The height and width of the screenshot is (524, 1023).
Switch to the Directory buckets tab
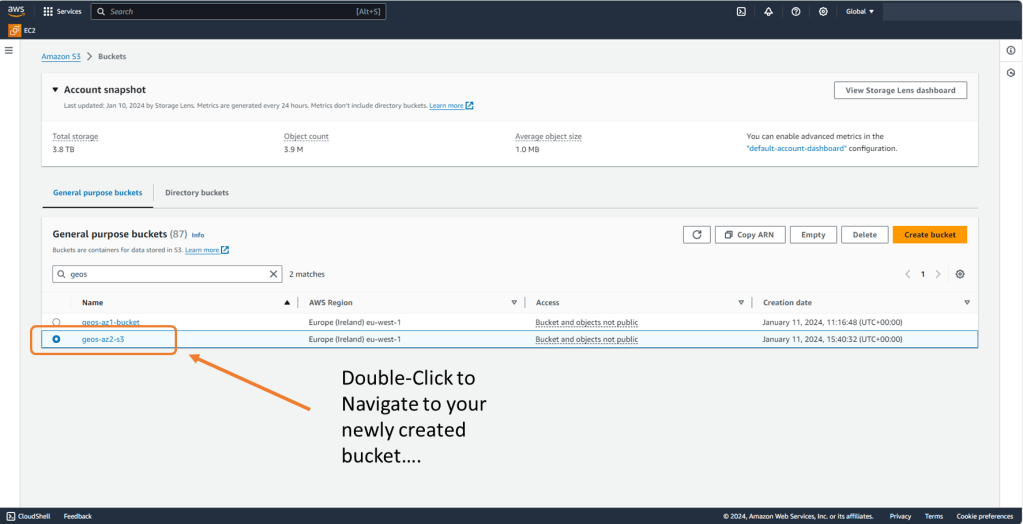coord(196,192)
